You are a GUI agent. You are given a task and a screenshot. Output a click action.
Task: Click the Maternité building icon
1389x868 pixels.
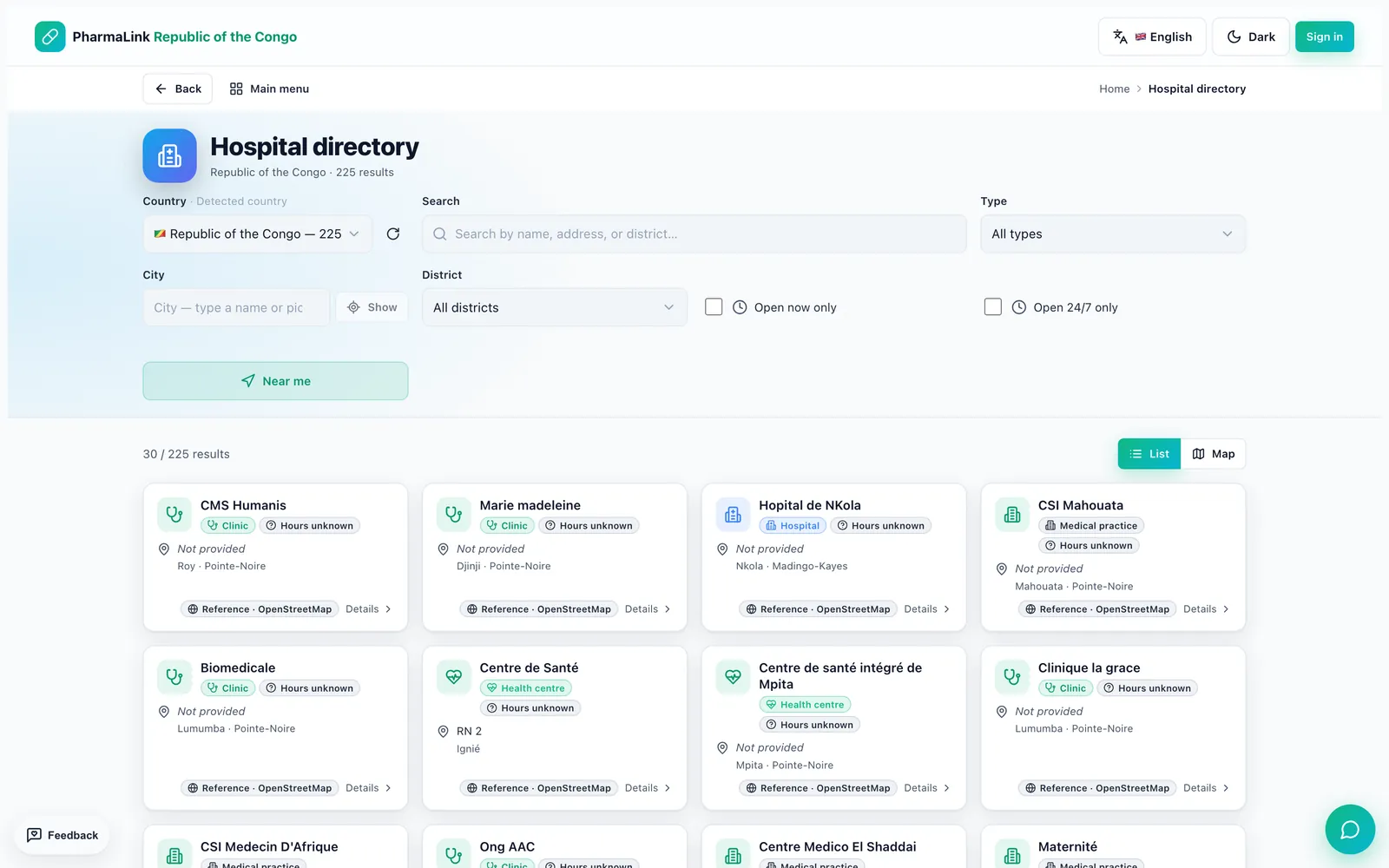[1012, 855]
